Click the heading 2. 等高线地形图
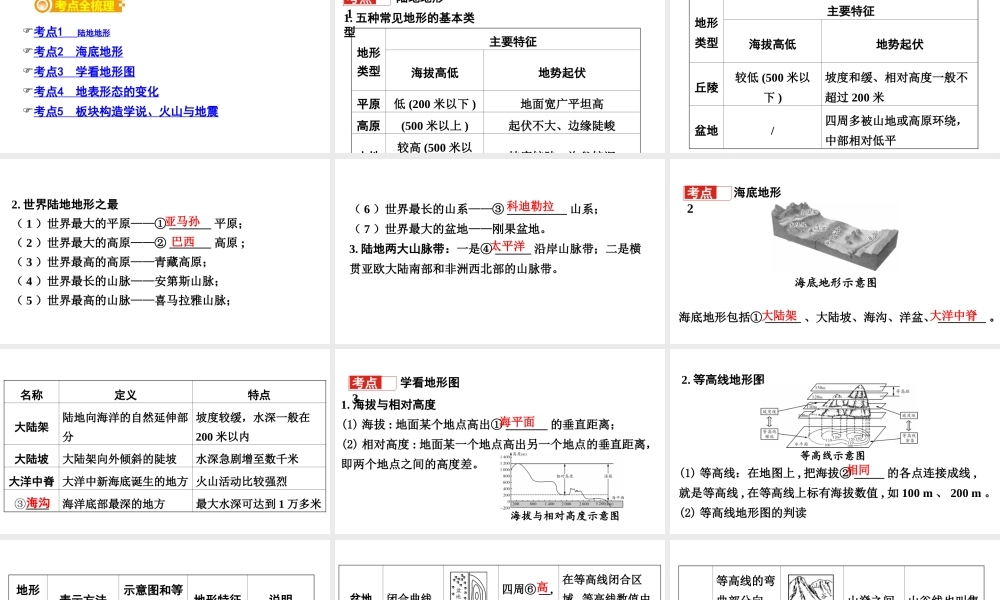Screen dimensions: 1000x600 pos(723,379)
